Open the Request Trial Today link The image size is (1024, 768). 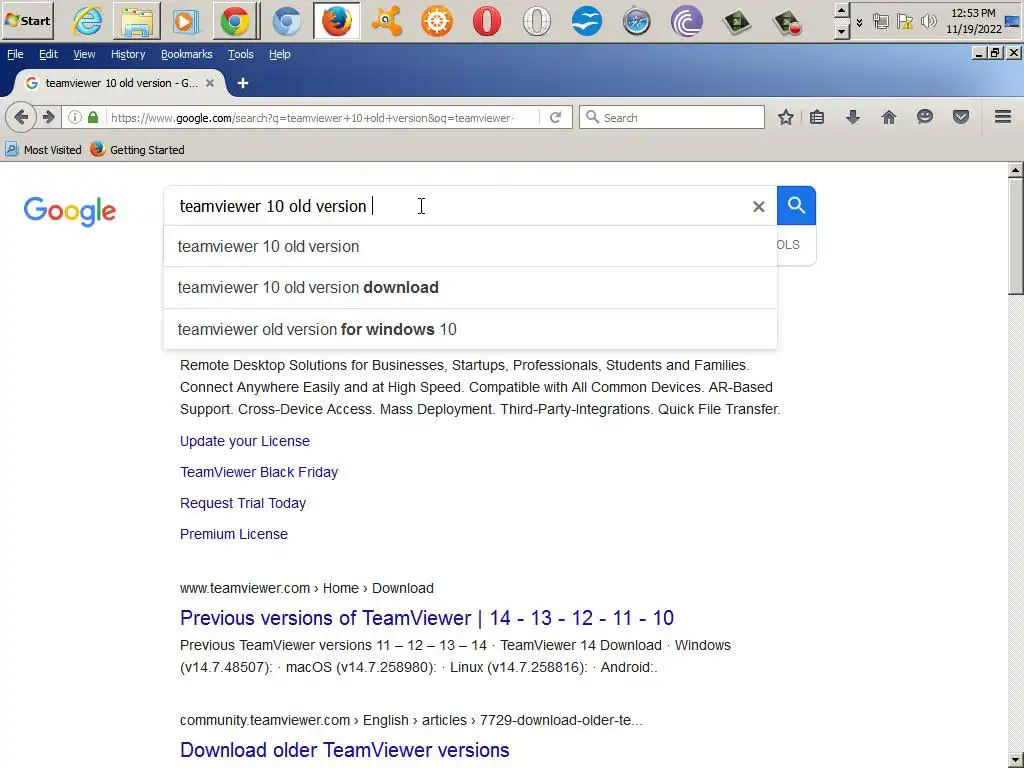pos(243,503)
